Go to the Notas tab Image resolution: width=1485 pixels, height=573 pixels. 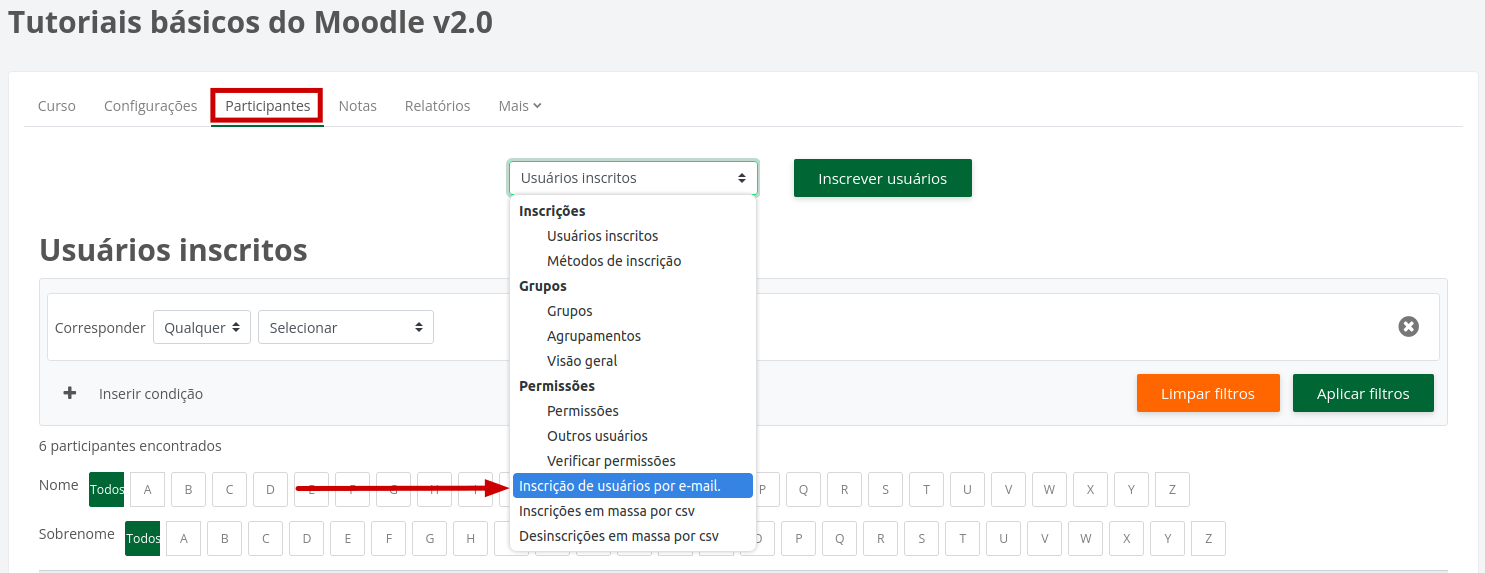pos(358,106)
